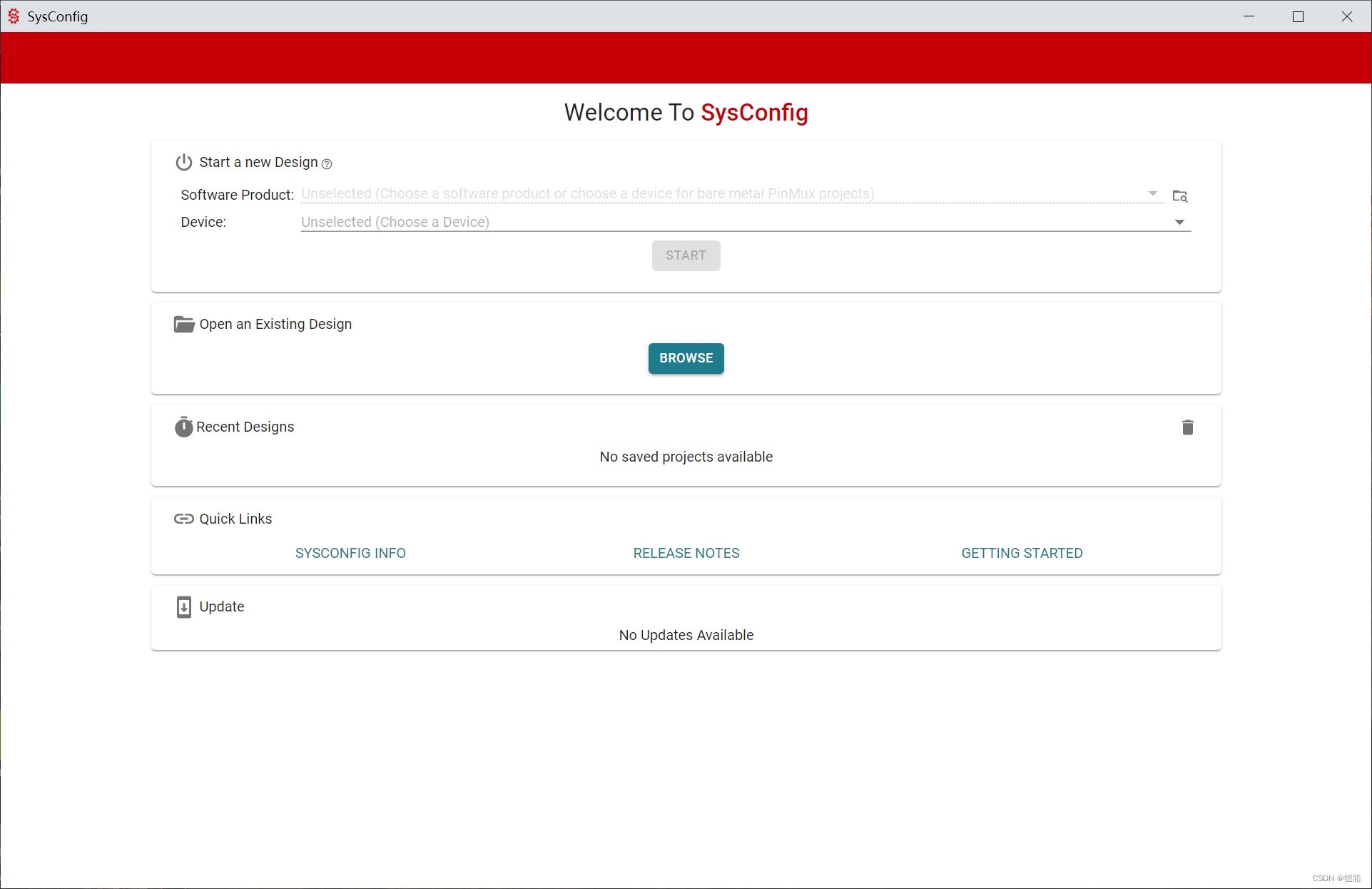Expand the Device dropdown arrow

coord(1179,223)
